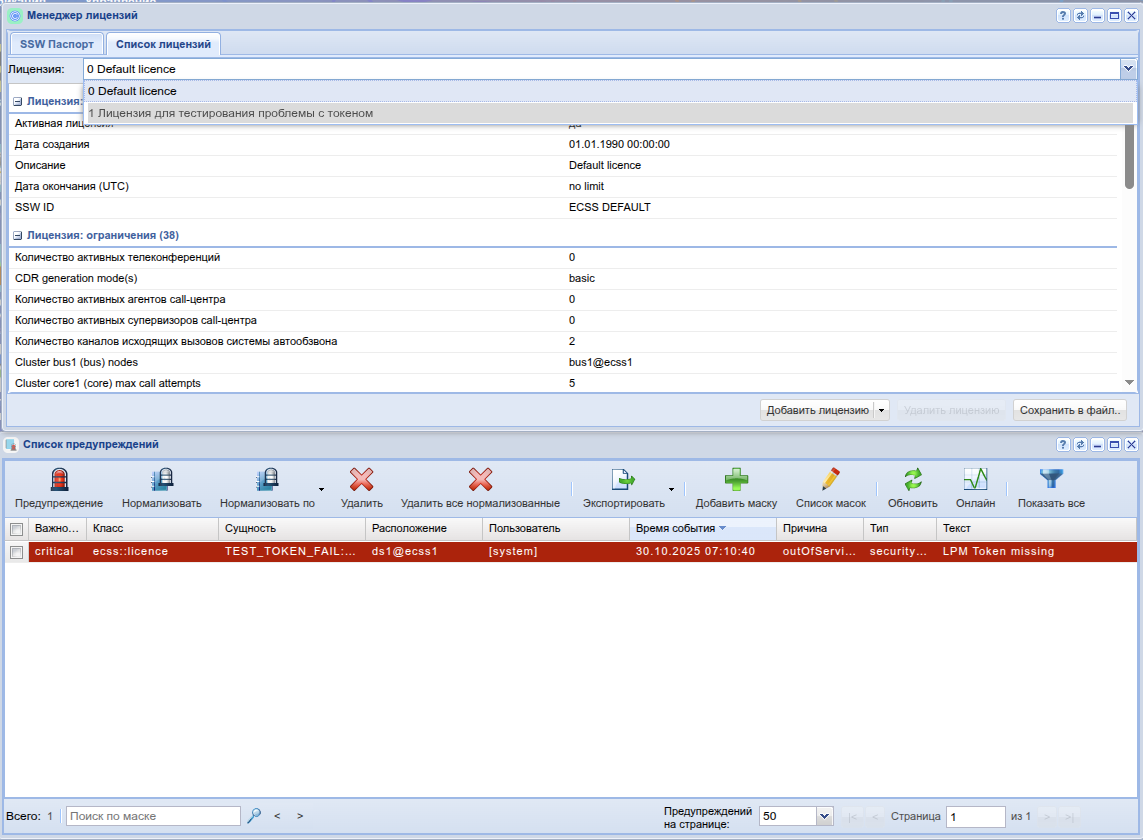Click the Список предупреждений window title icon
1143x840 pixels.
(x=11, y=444)
